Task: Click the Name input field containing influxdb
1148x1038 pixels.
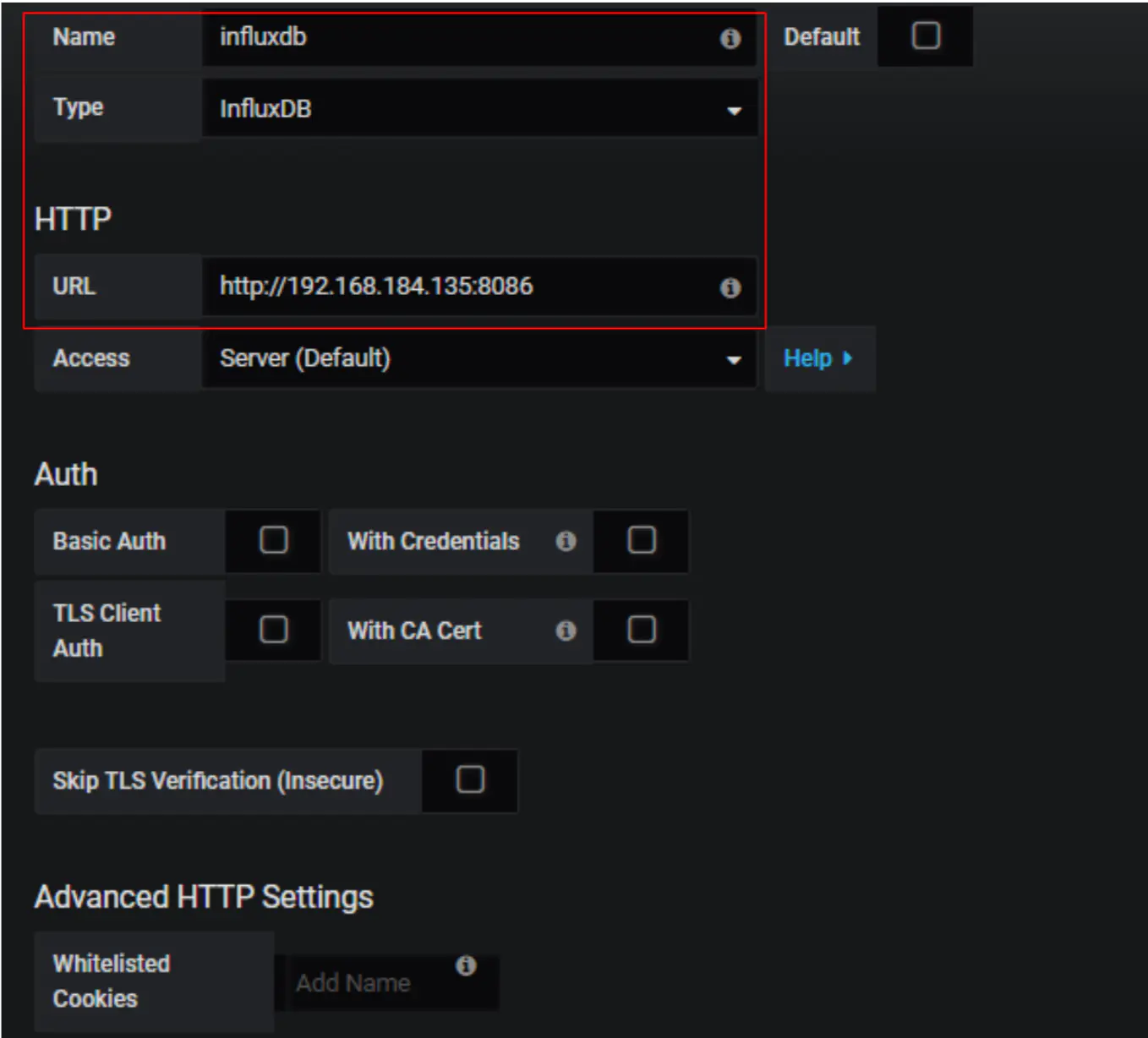Action: coord(479,37)
